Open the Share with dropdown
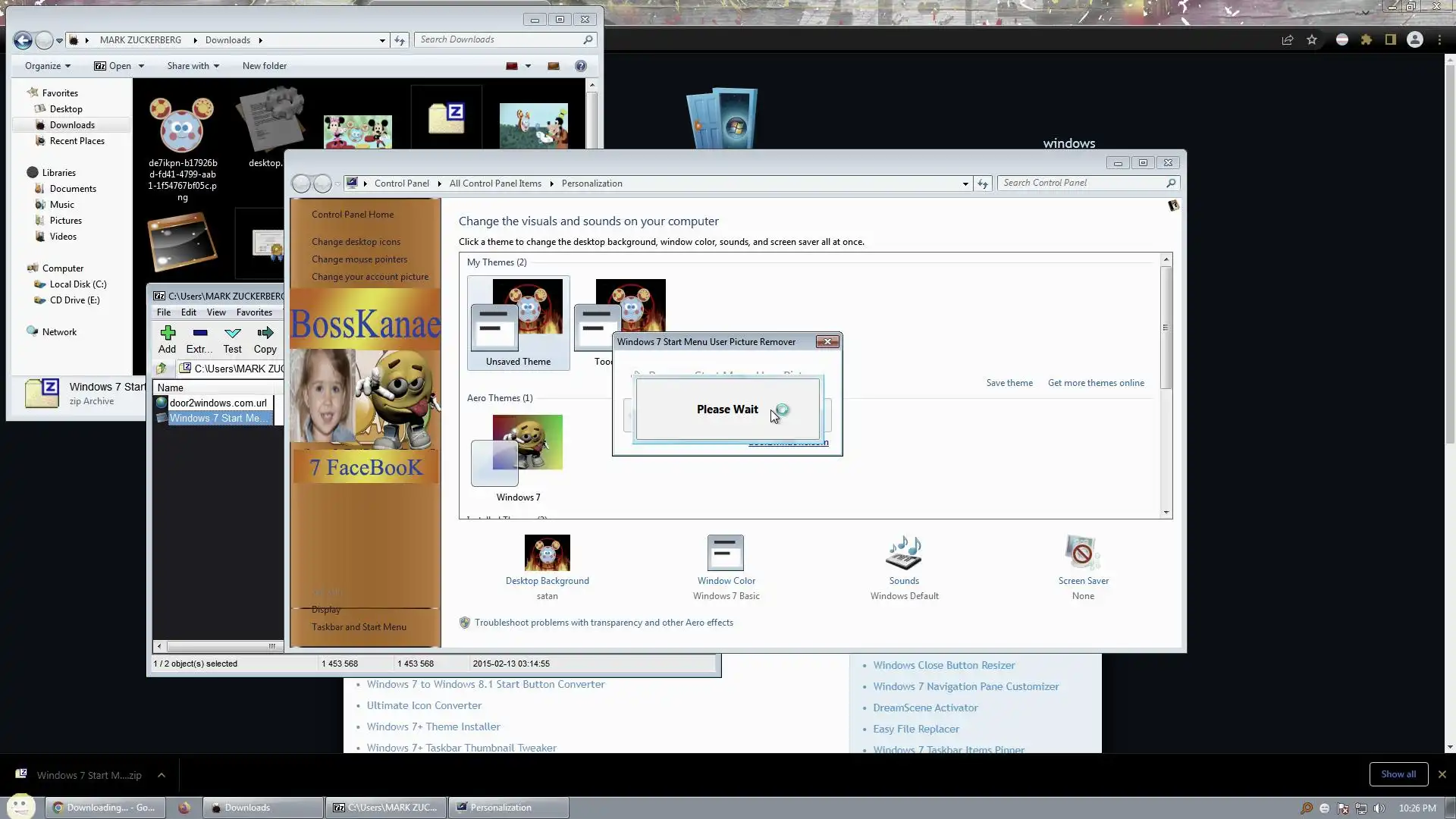This screenshot has height=819, width=1456. pos(193,66)
